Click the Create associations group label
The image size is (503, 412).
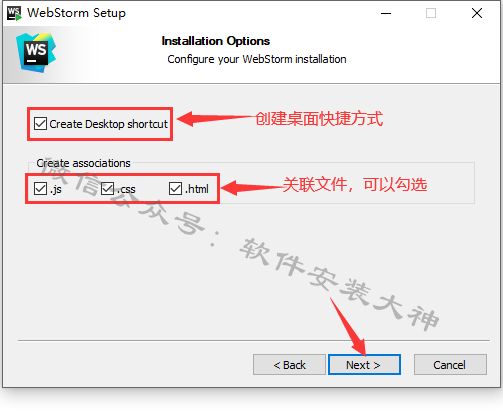click(x=83, y=163)
